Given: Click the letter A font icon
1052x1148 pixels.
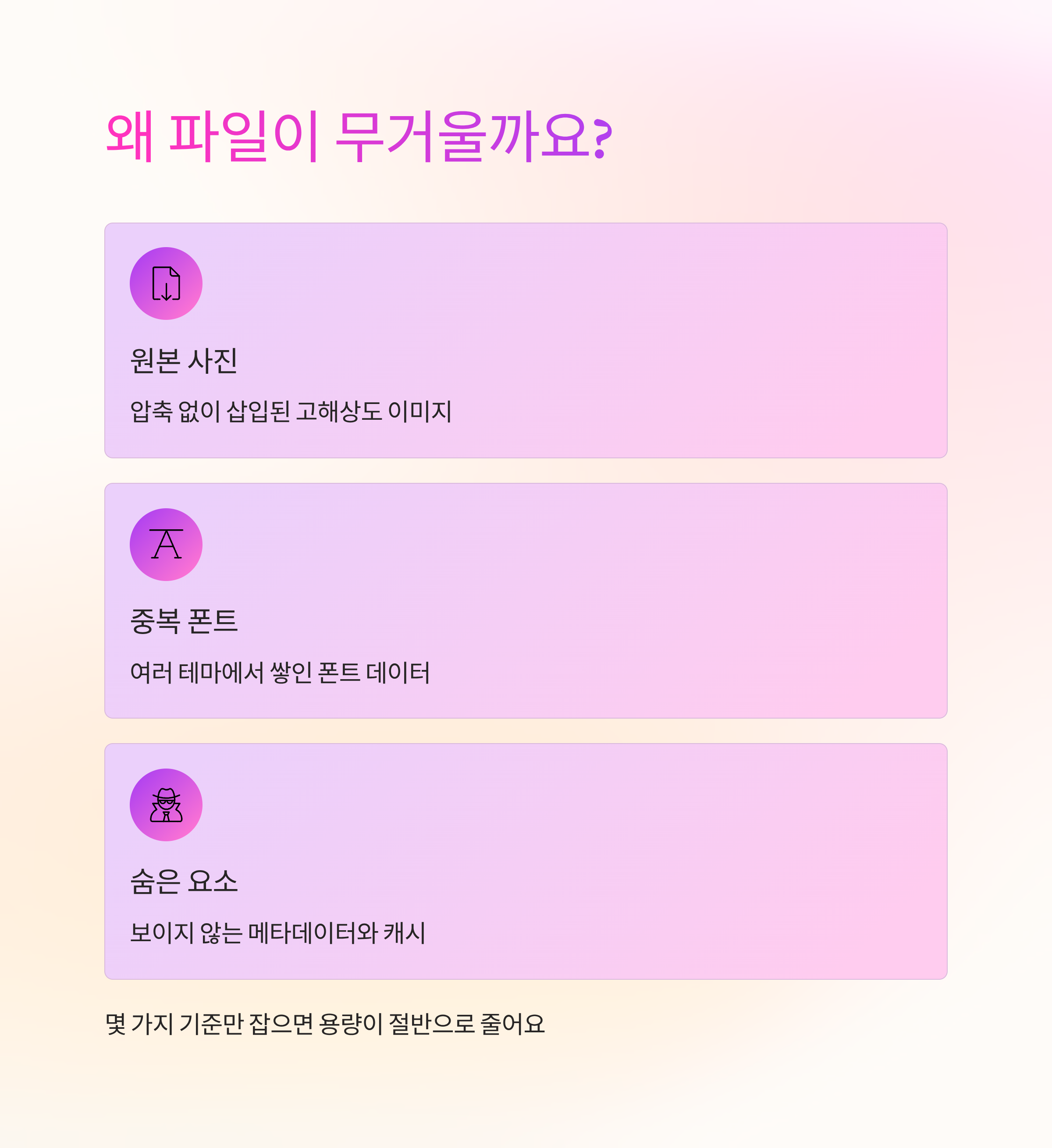Looking at the screenshot, I should [166, 544].
